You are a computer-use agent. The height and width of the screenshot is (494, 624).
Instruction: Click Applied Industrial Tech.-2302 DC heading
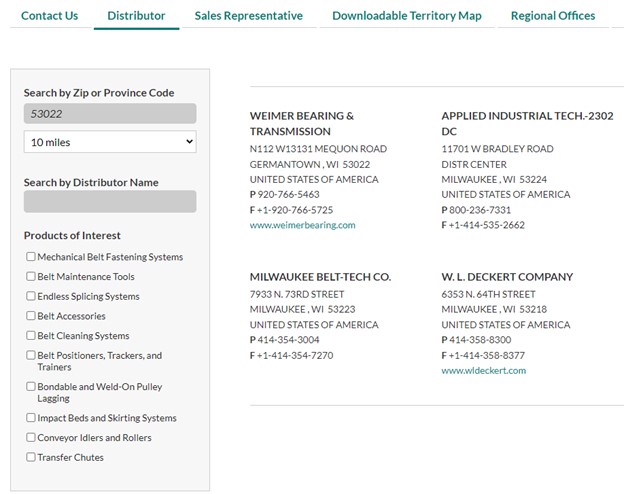(x=527, y=123)
